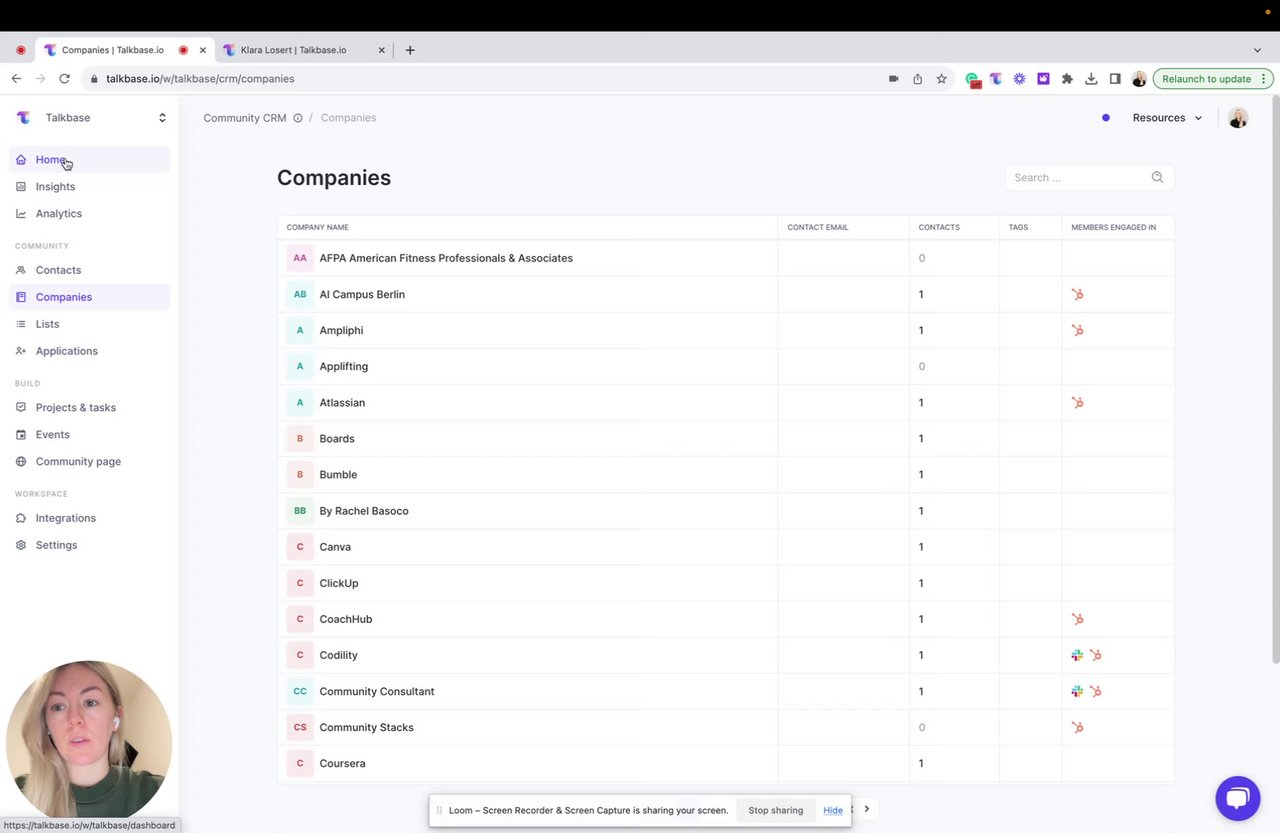The image size is (1280, 833).
Task: Open the Canva company row
Action: [x=725, y=547]
